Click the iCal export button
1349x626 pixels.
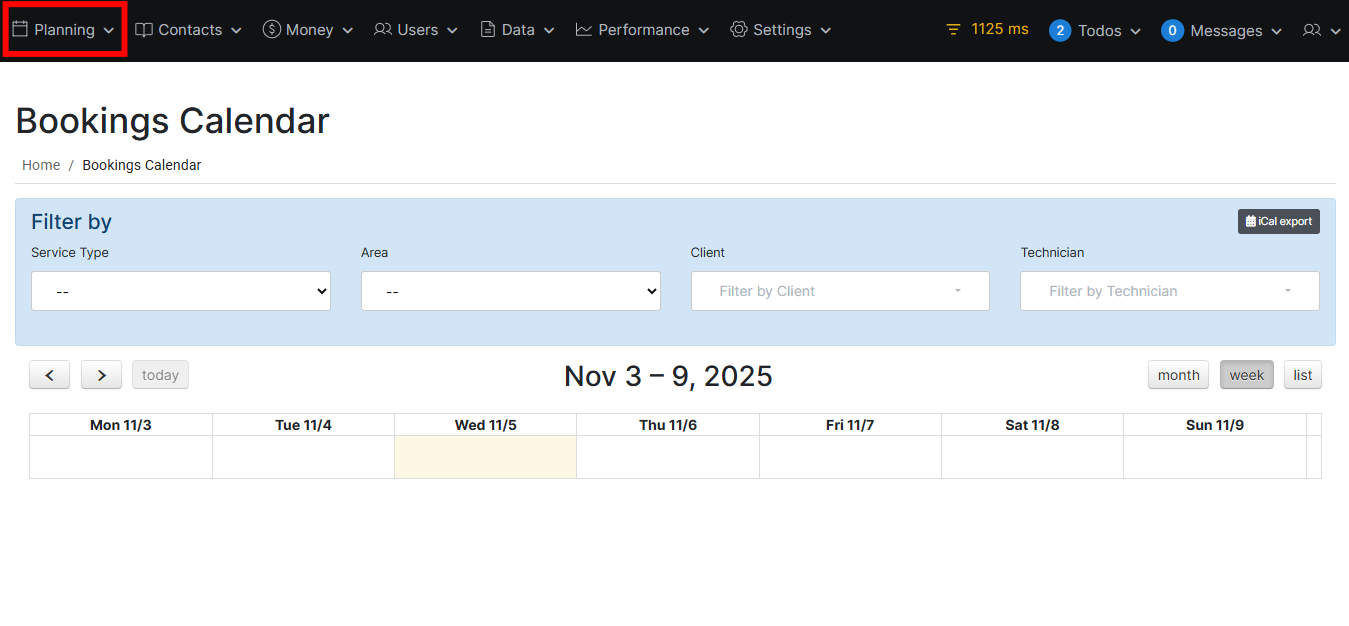coord(1278,221)
